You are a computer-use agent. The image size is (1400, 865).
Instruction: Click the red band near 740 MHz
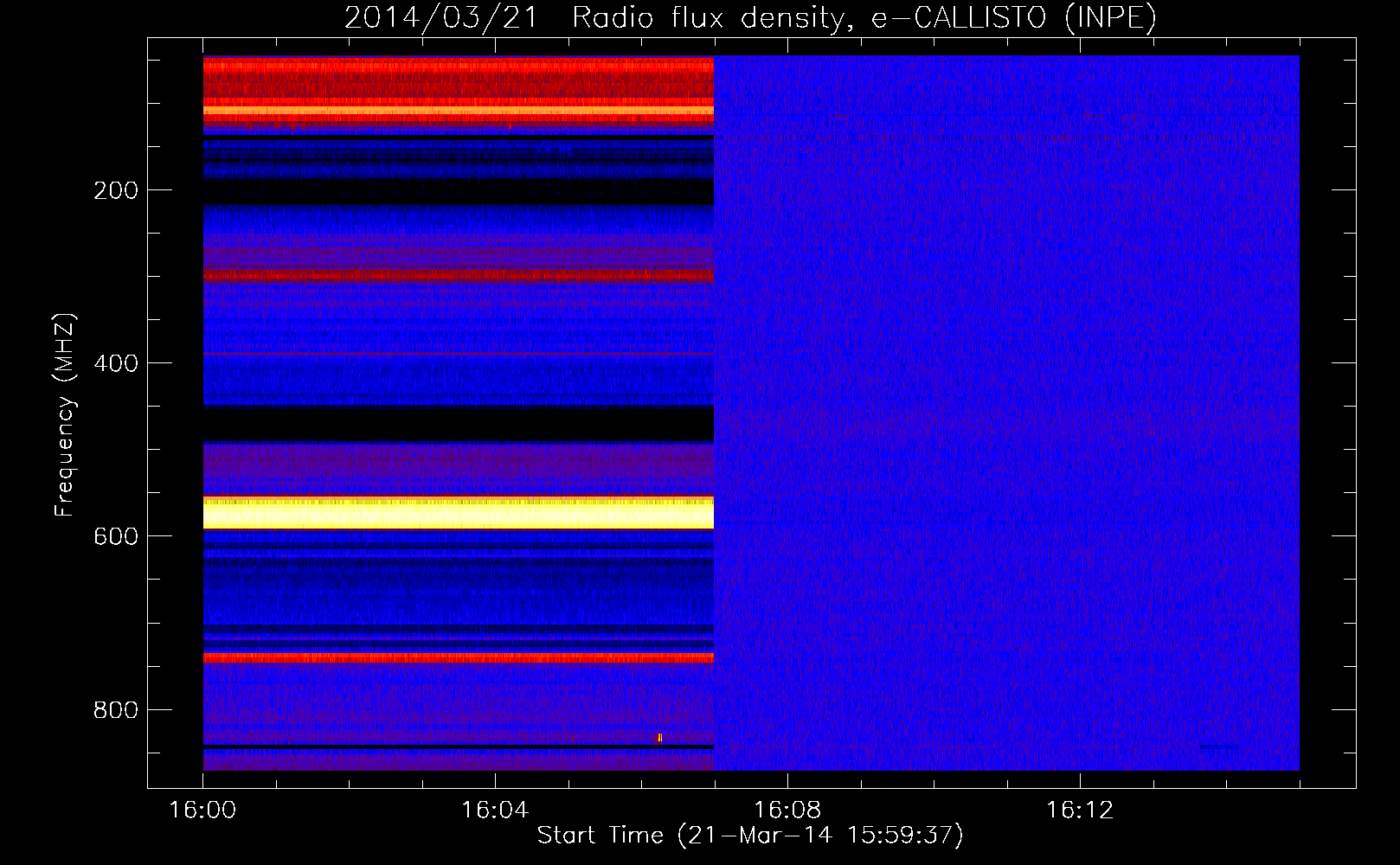point(459,657)
